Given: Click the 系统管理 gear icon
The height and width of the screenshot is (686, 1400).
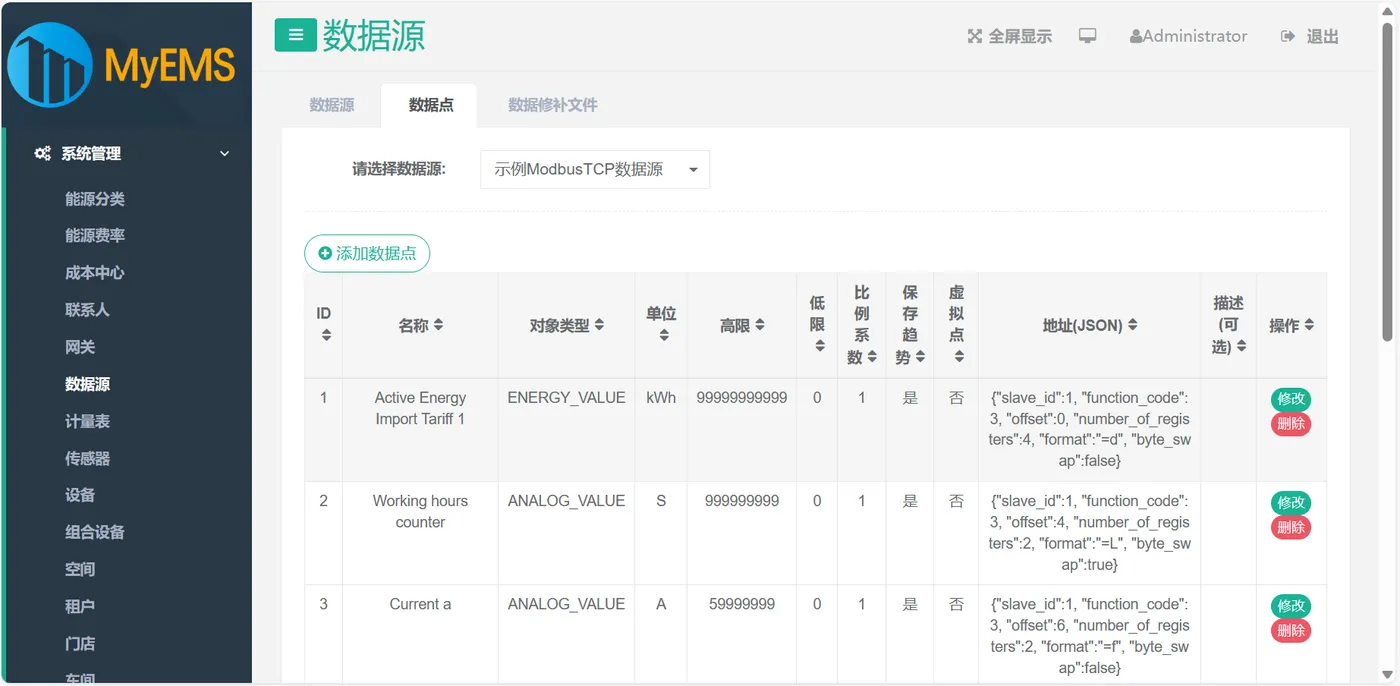Looking at the screenshot, I should pyautogui.click(x=42, y=153).
